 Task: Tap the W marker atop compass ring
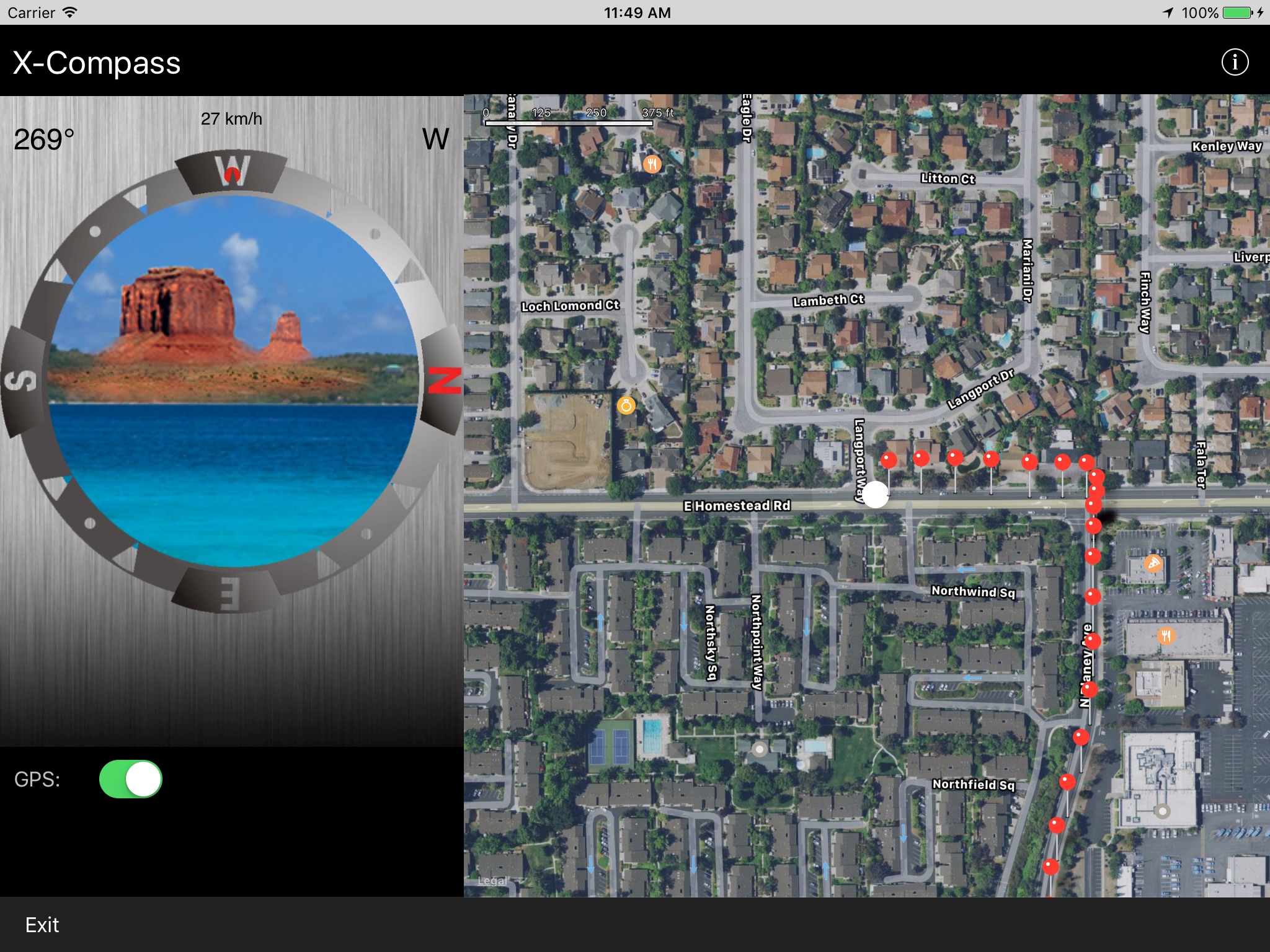point(232,170)
